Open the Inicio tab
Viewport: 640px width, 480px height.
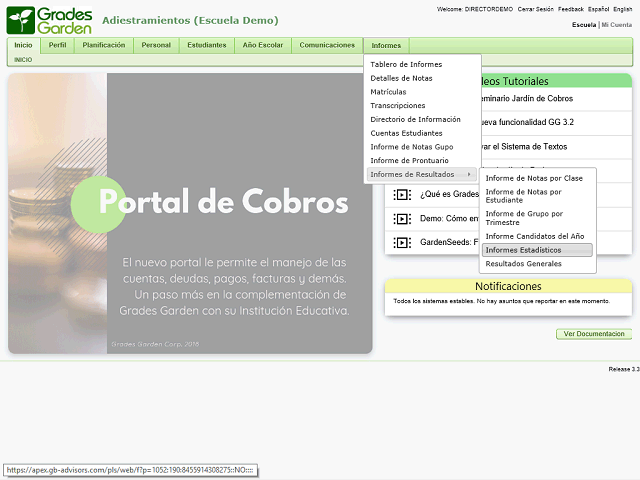pyautogui.click(x=23, y=45)
